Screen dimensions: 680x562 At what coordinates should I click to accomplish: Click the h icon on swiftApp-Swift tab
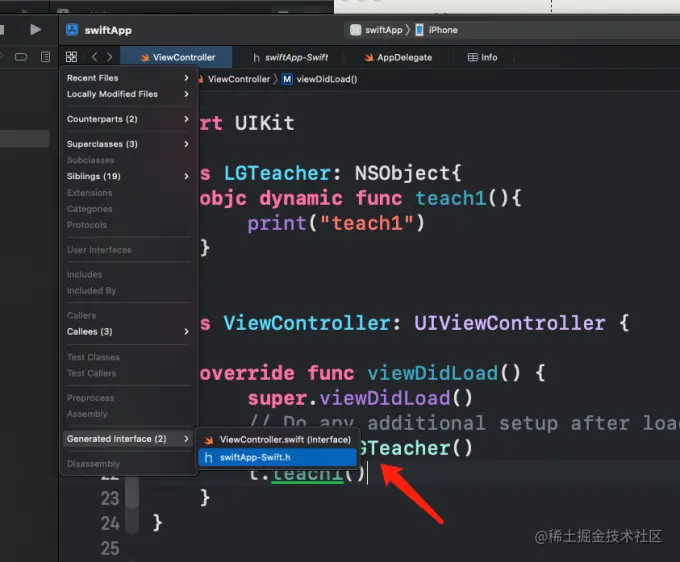256,58
